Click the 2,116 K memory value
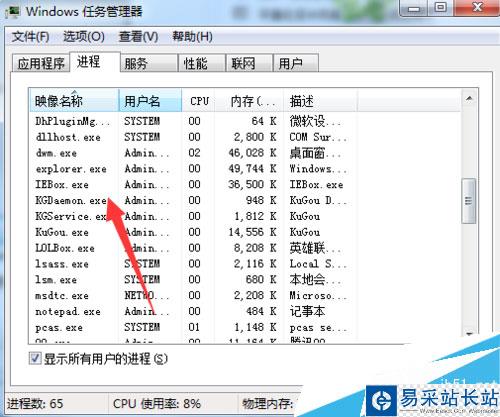The height and width of the screenshot is (417, 500). 255,264
